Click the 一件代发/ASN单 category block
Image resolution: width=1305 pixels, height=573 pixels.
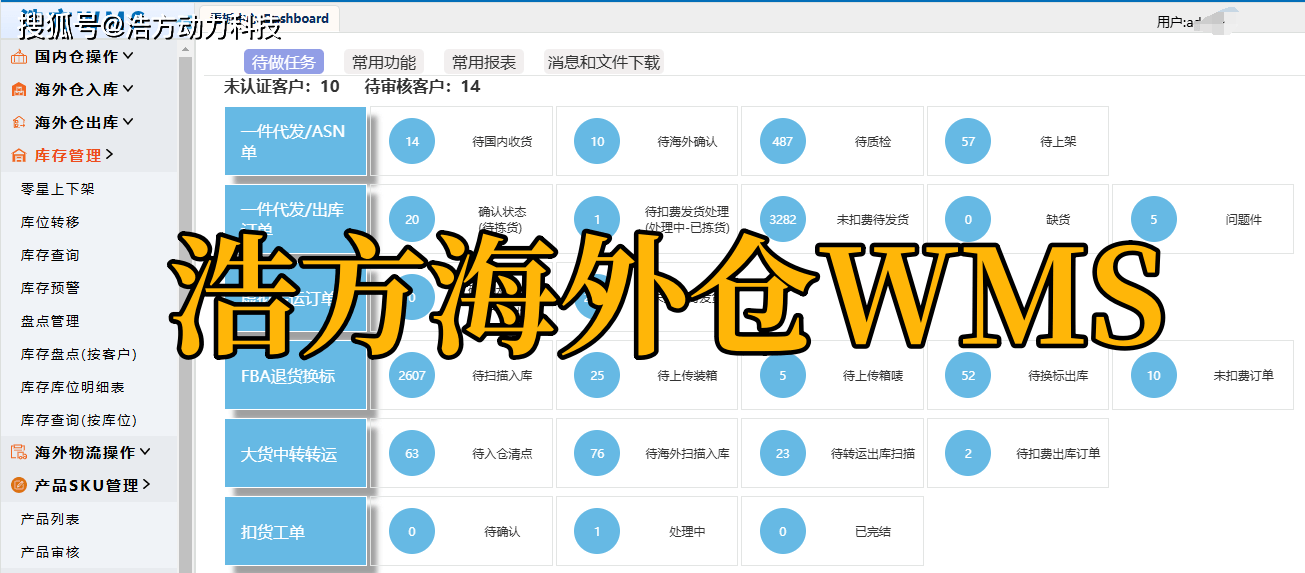coord(295,141)
